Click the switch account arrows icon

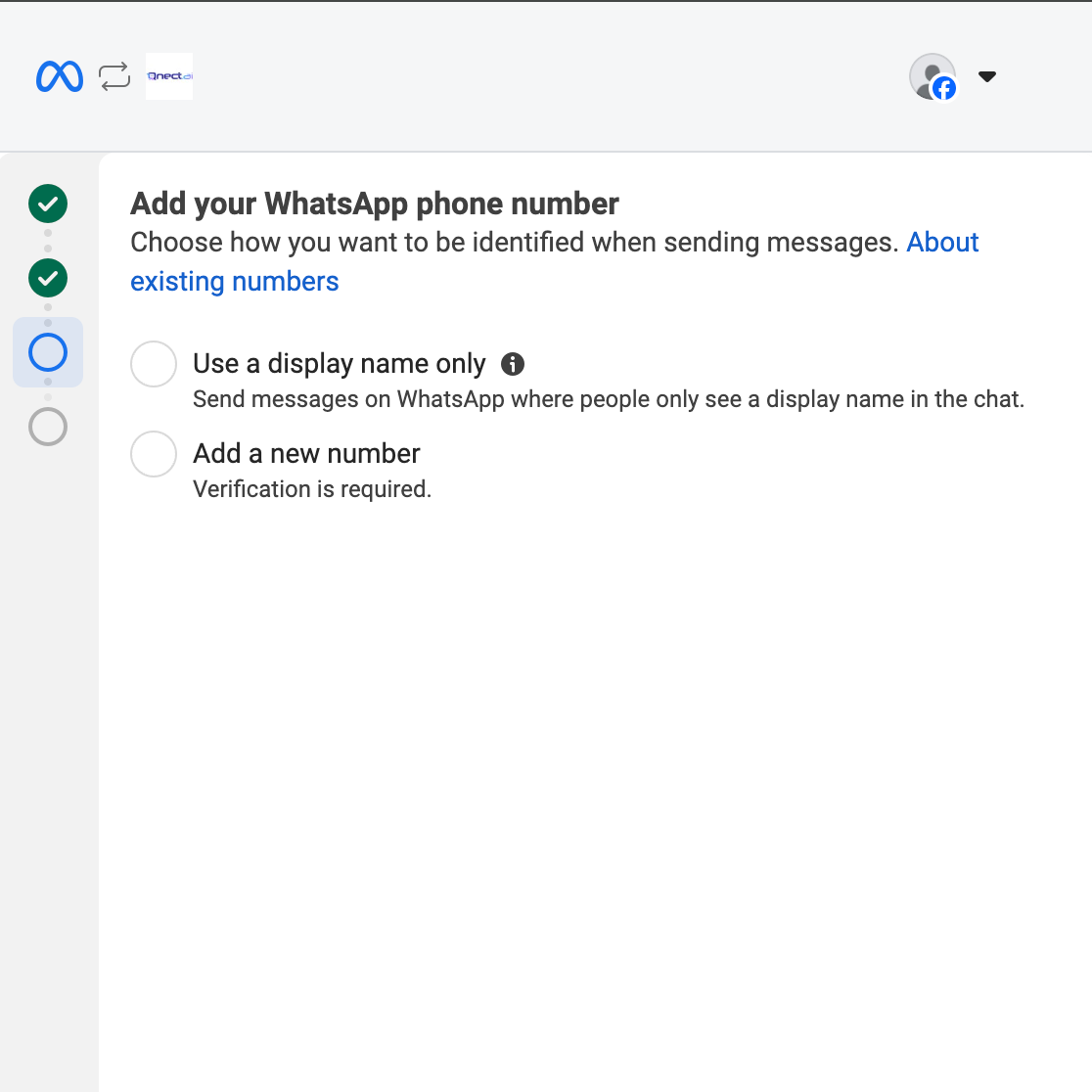click(x=114, y=76)
